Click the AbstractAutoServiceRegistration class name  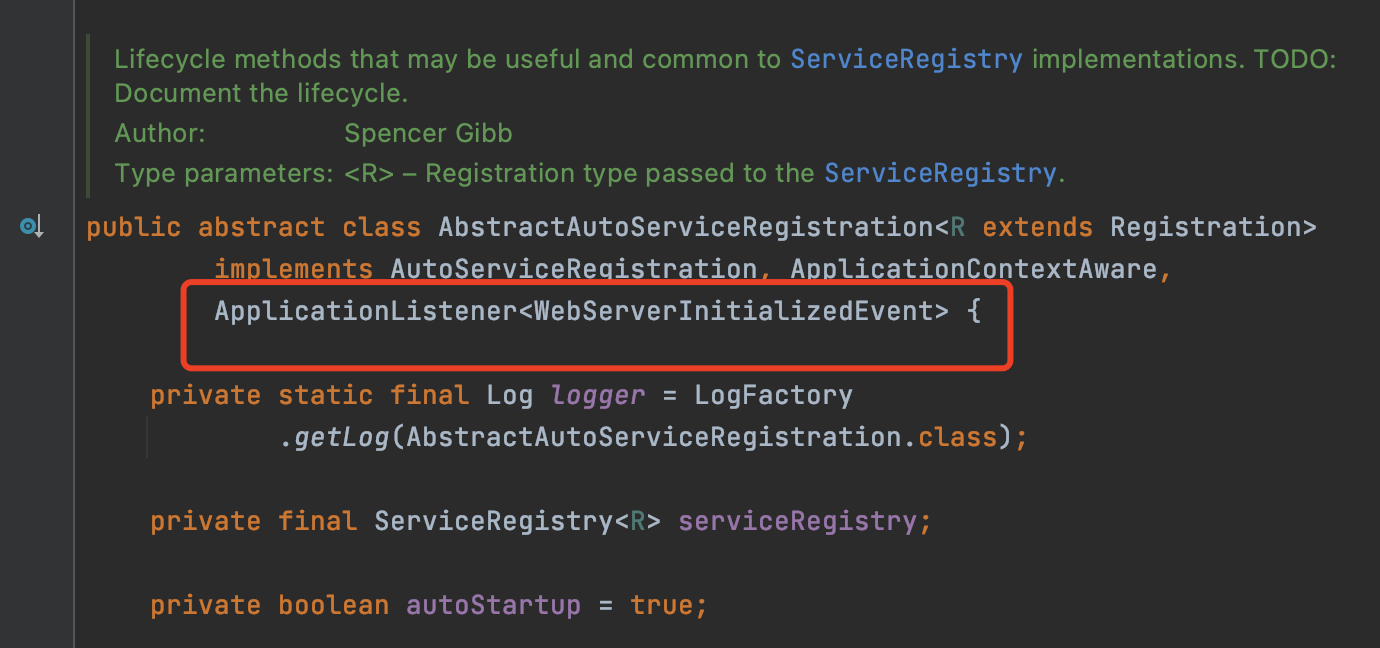coord(686,227)
